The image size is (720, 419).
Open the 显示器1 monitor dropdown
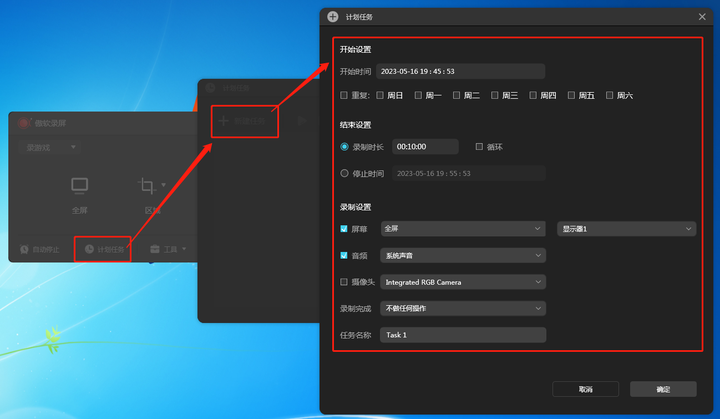click(x=626, y=229)
